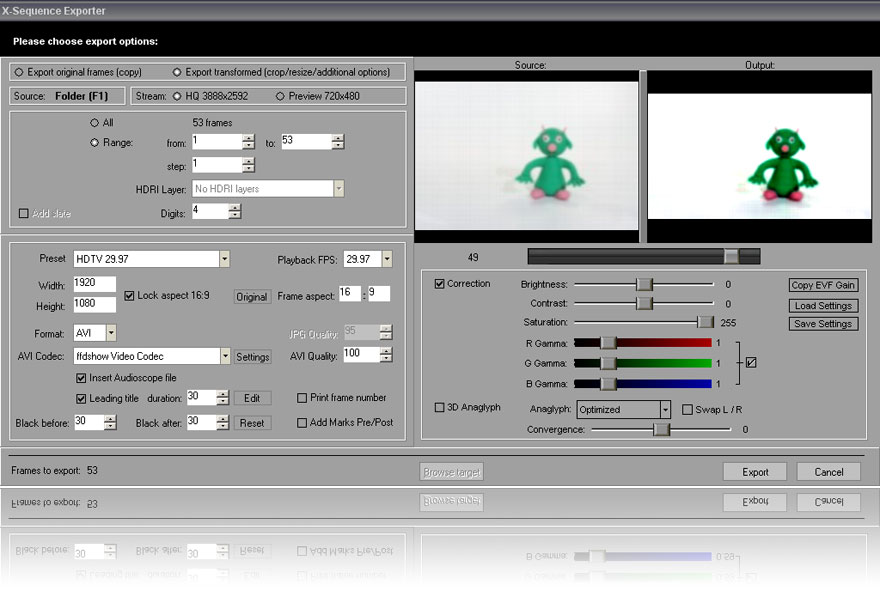880x600 pixels.
Task: Click the Height input field
Action: 94,304
